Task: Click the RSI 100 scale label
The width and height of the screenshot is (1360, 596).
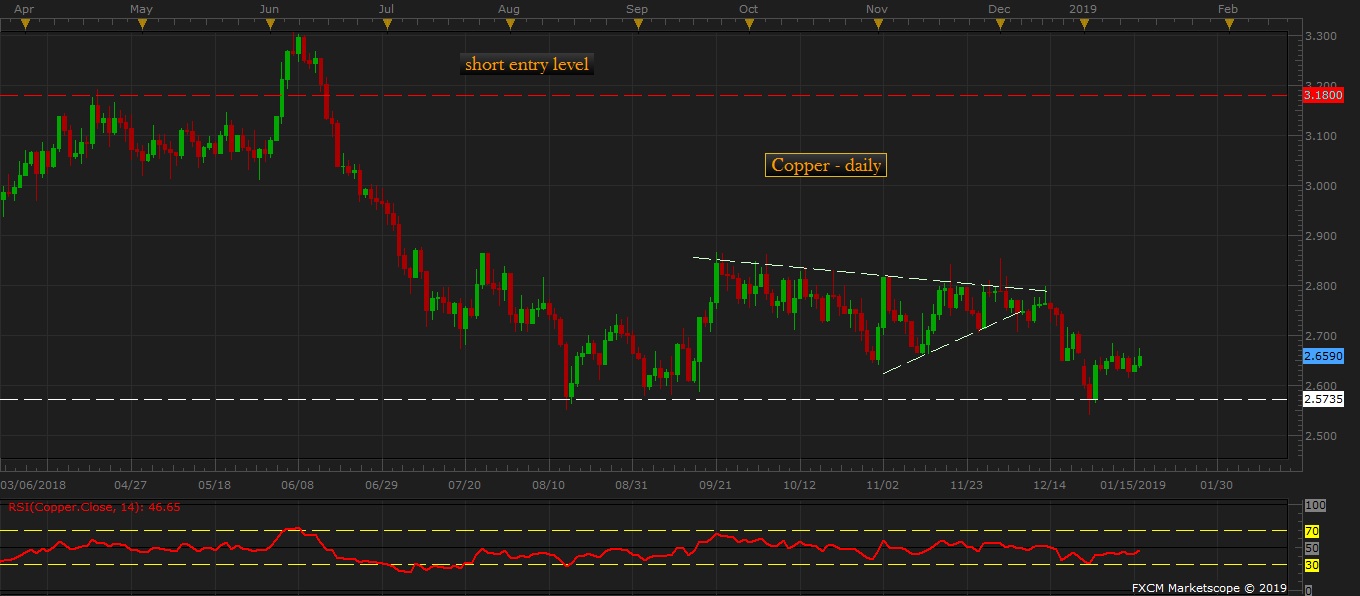Action: (1315, 506)
